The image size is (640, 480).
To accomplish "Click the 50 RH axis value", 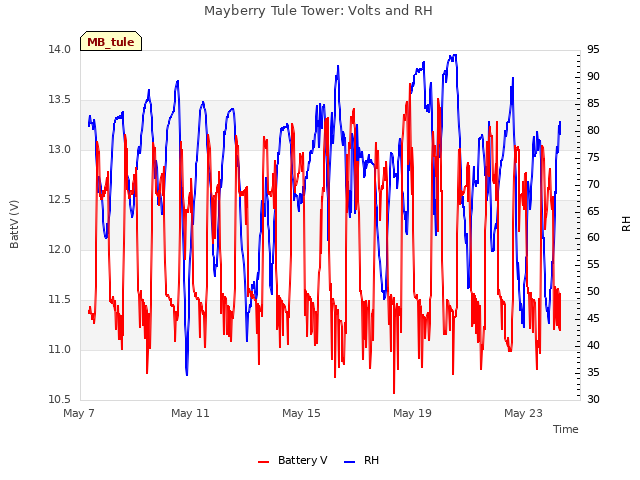I will tap(593, 291).
